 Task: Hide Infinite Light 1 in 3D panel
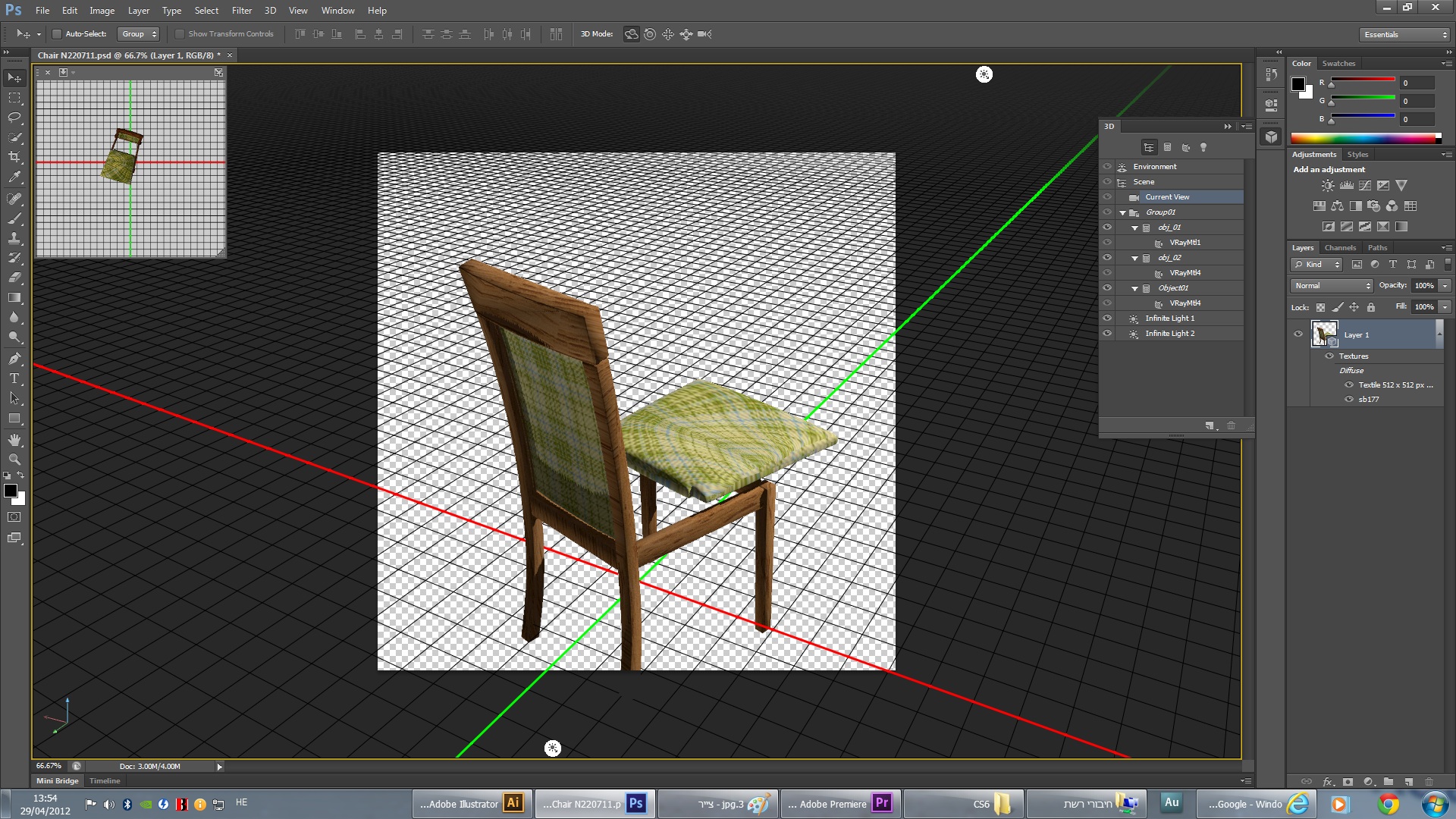coord(1107,318)
